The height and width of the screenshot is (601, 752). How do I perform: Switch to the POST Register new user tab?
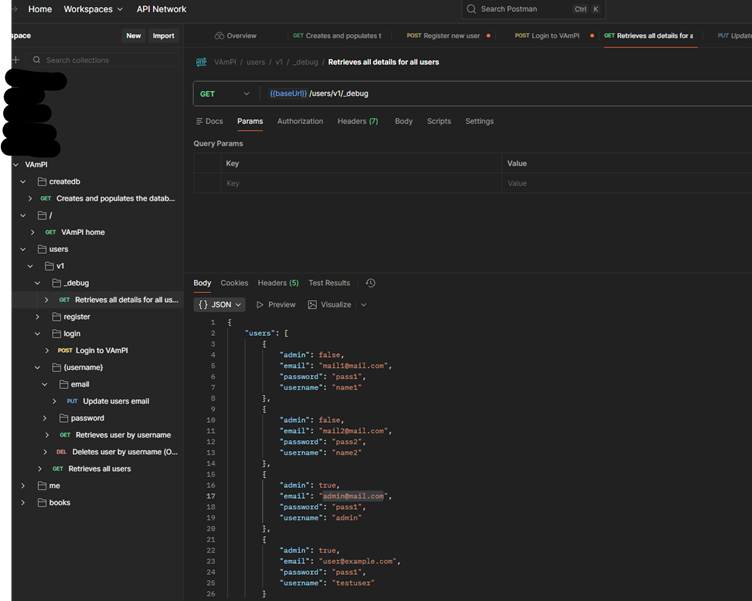point(447,36)
